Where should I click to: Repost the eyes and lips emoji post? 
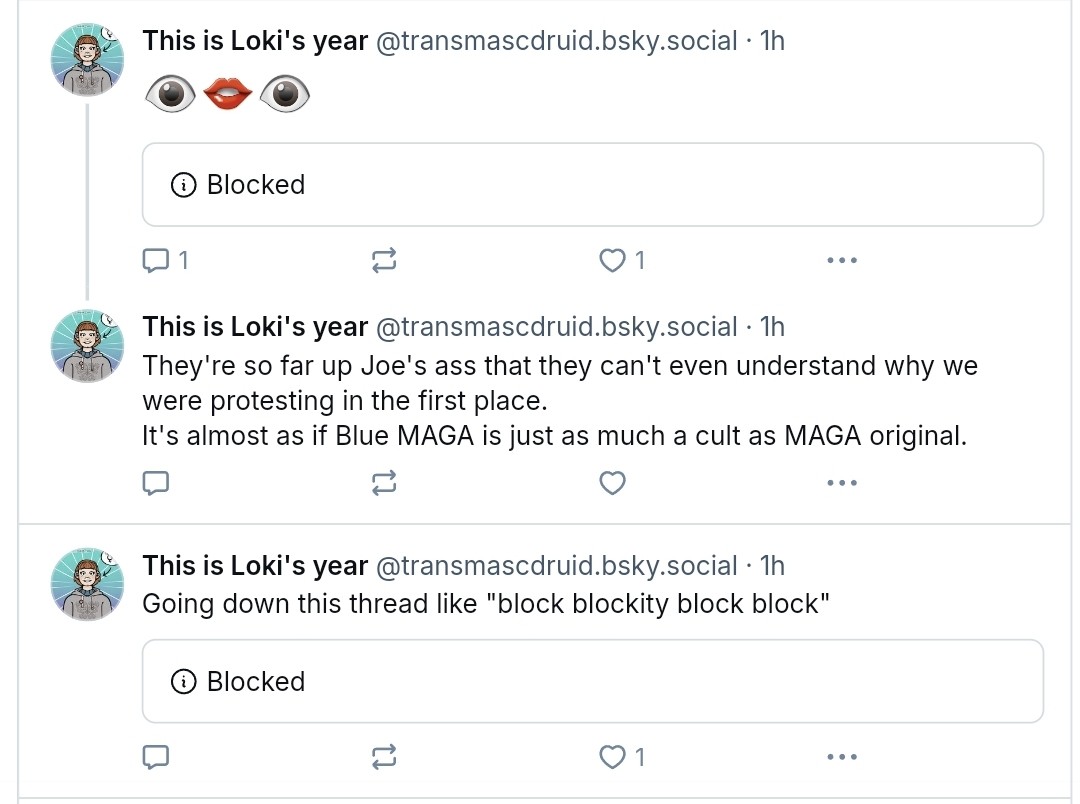[x=384, y=261]
